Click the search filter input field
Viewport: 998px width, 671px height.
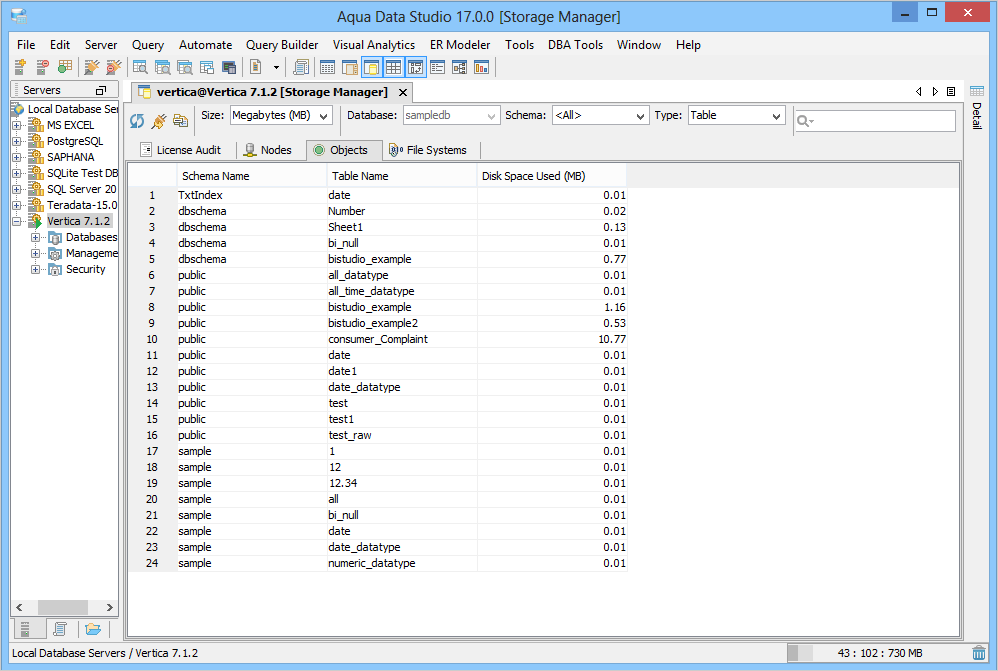[x=875, y=120]
